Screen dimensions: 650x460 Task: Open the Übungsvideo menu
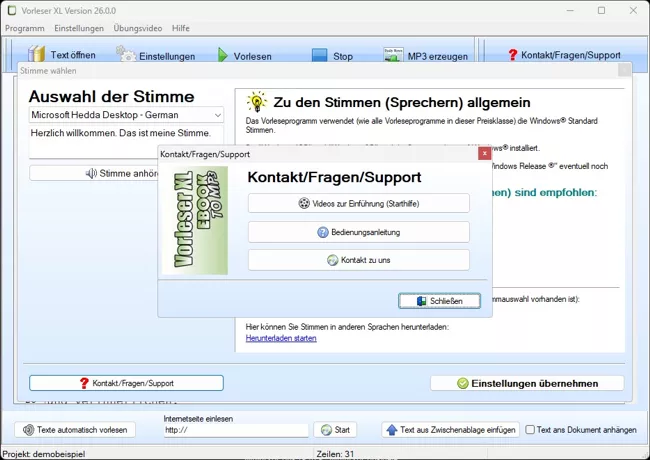tap(138, 28)
